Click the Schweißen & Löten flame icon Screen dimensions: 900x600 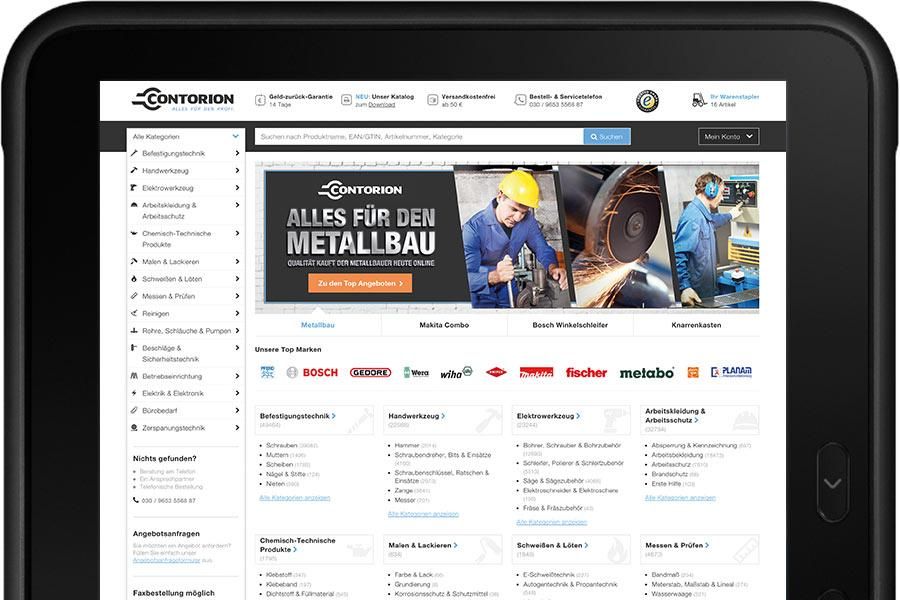click(x=134, y=278)
